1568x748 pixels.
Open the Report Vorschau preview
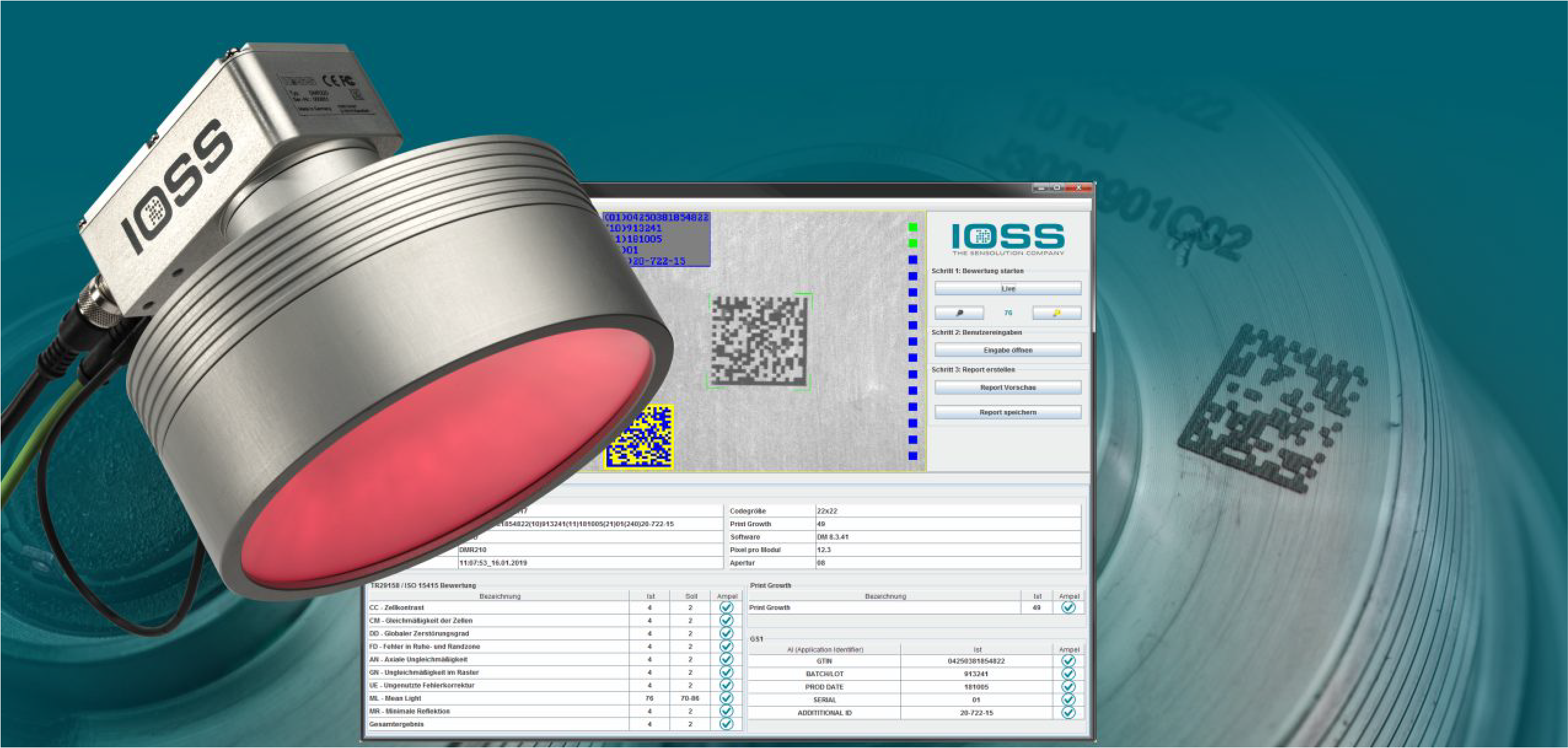tap(1008, 388)
